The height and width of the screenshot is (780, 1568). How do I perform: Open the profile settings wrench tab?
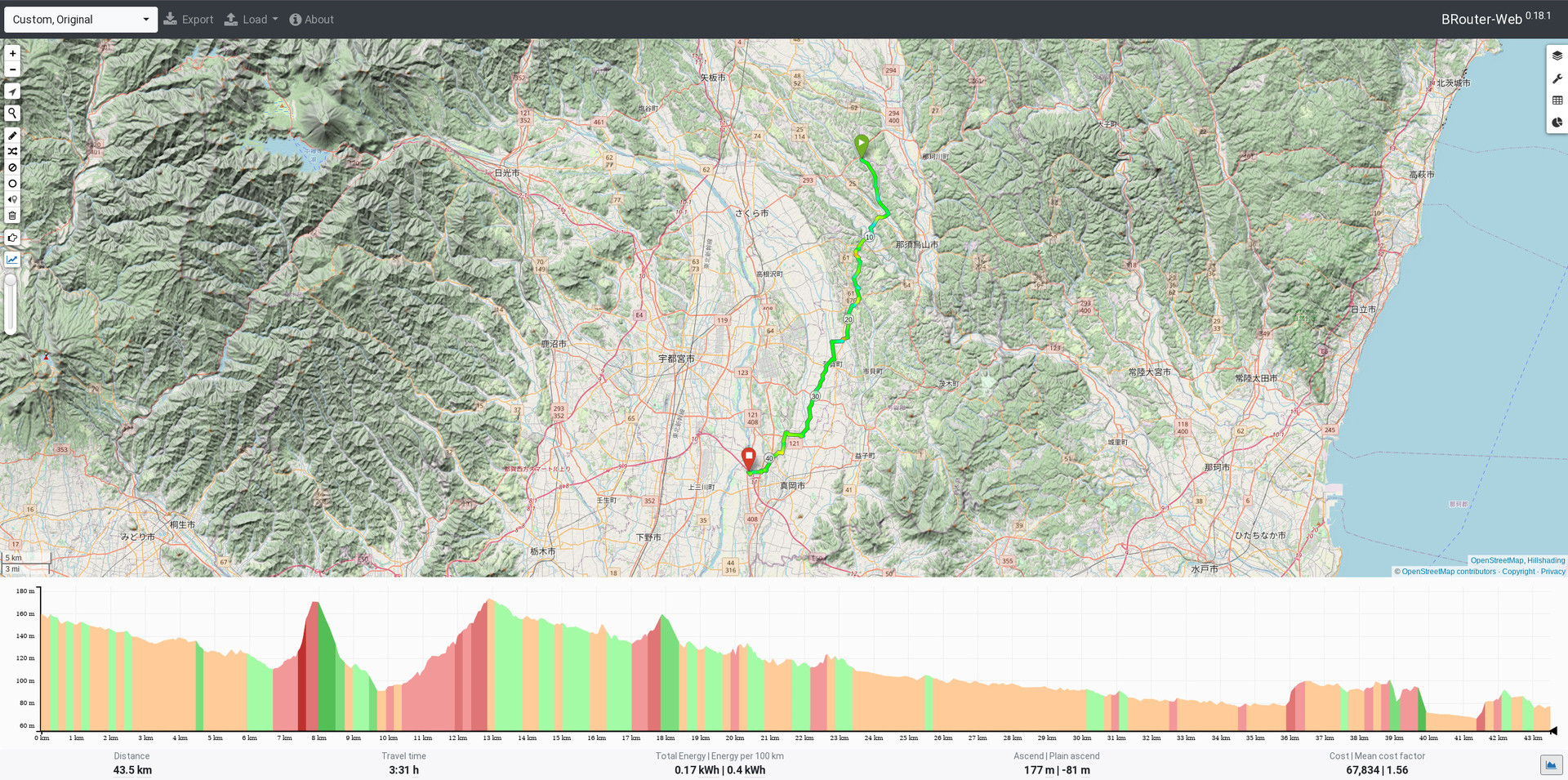[x=1557, y=78]
